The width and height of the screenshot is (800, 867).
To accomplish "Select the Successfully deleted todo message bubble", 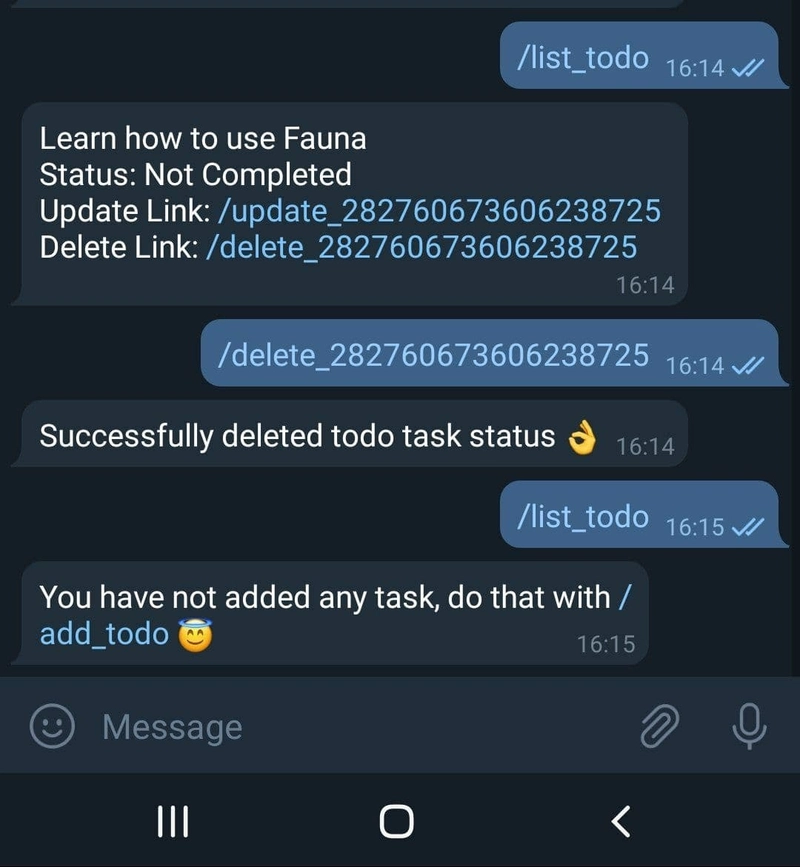I will [x=349, y=435].
